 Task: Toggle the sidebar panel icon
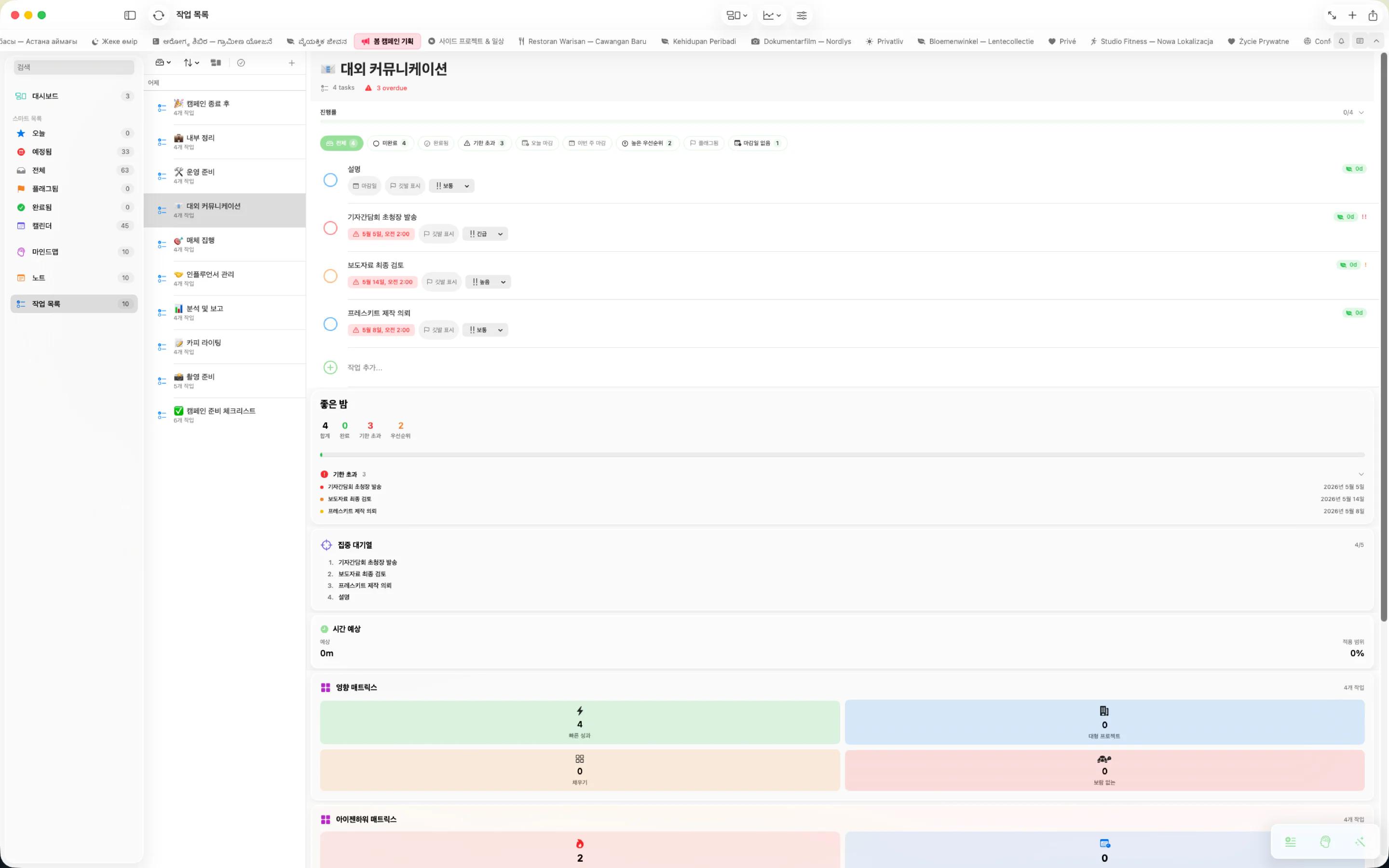(130, 15)
